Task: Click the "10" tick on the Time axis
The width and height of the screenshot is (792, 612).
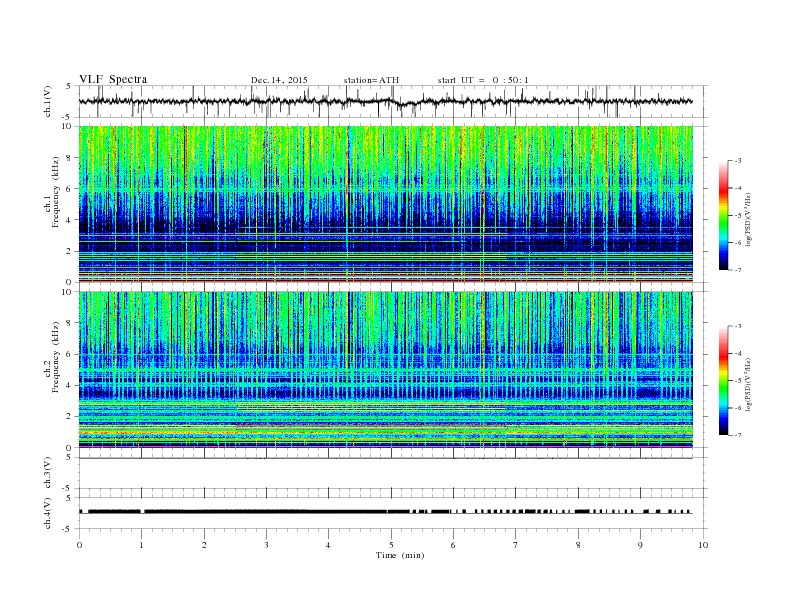Action: [703, 545]
